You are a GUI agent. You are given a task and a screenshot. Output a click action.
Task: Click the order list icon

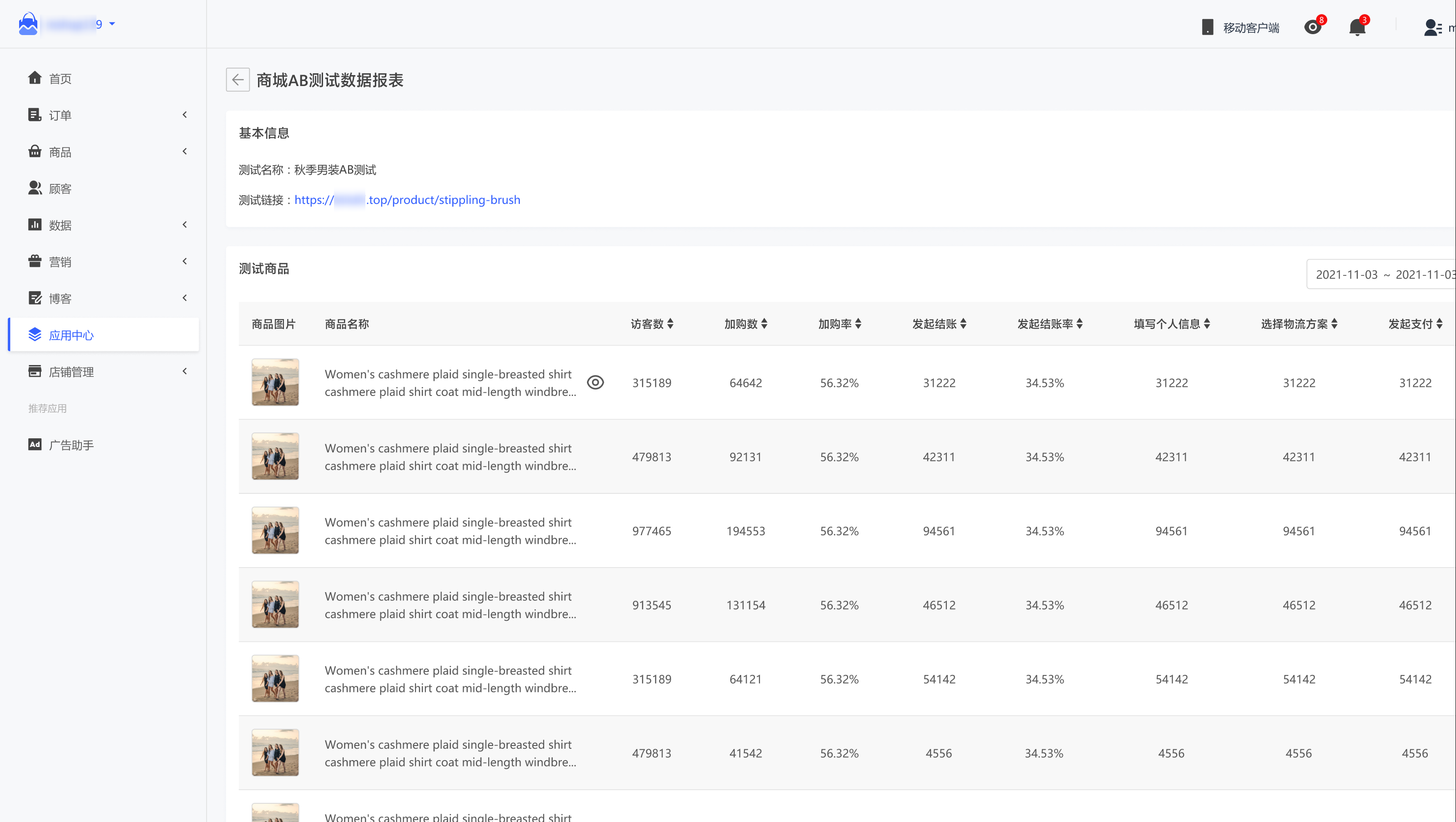(35, 115)
